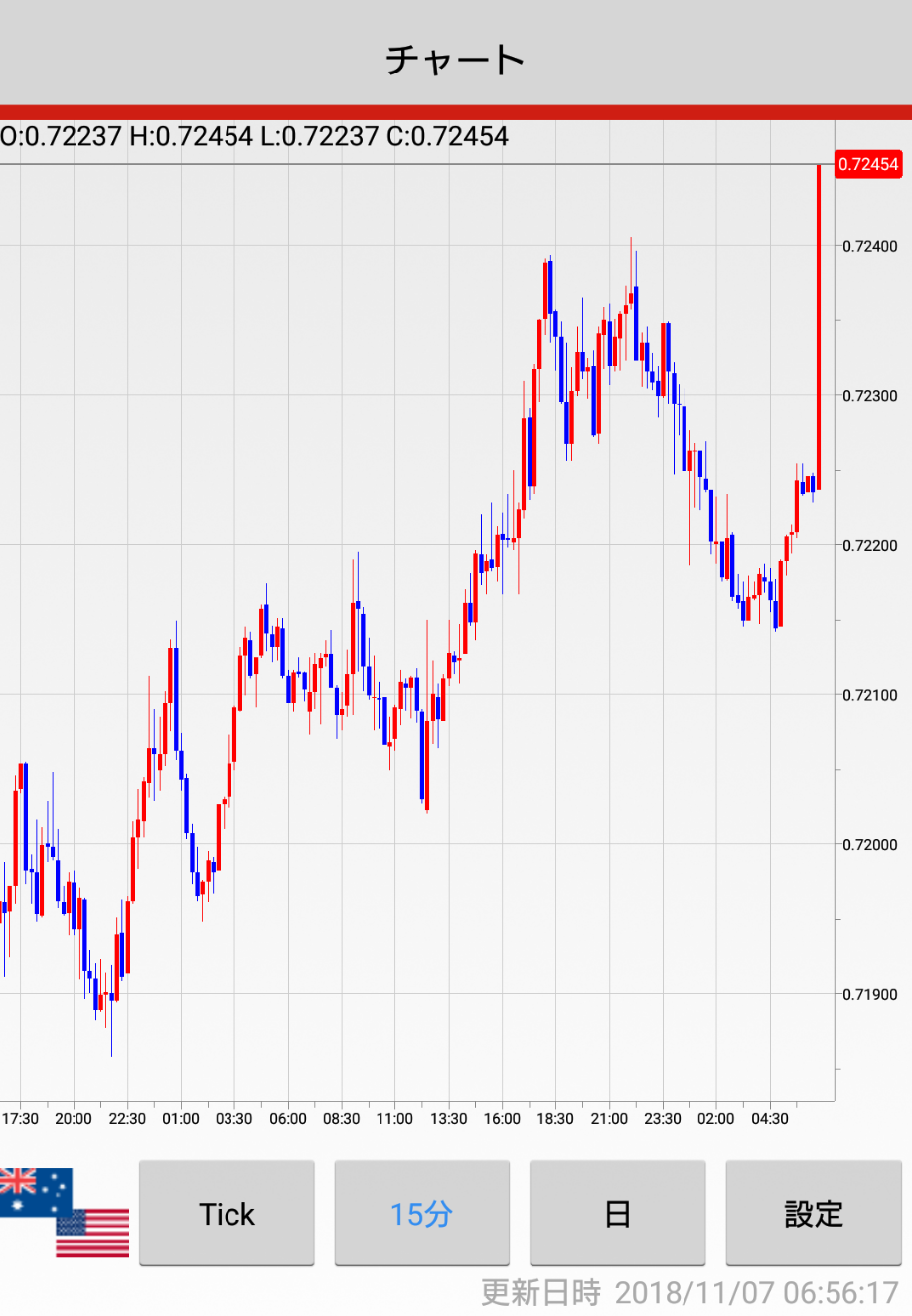Tap the tall red latest candlestick
Screen dimensions: 912x1316
click(x=818, y=328)
